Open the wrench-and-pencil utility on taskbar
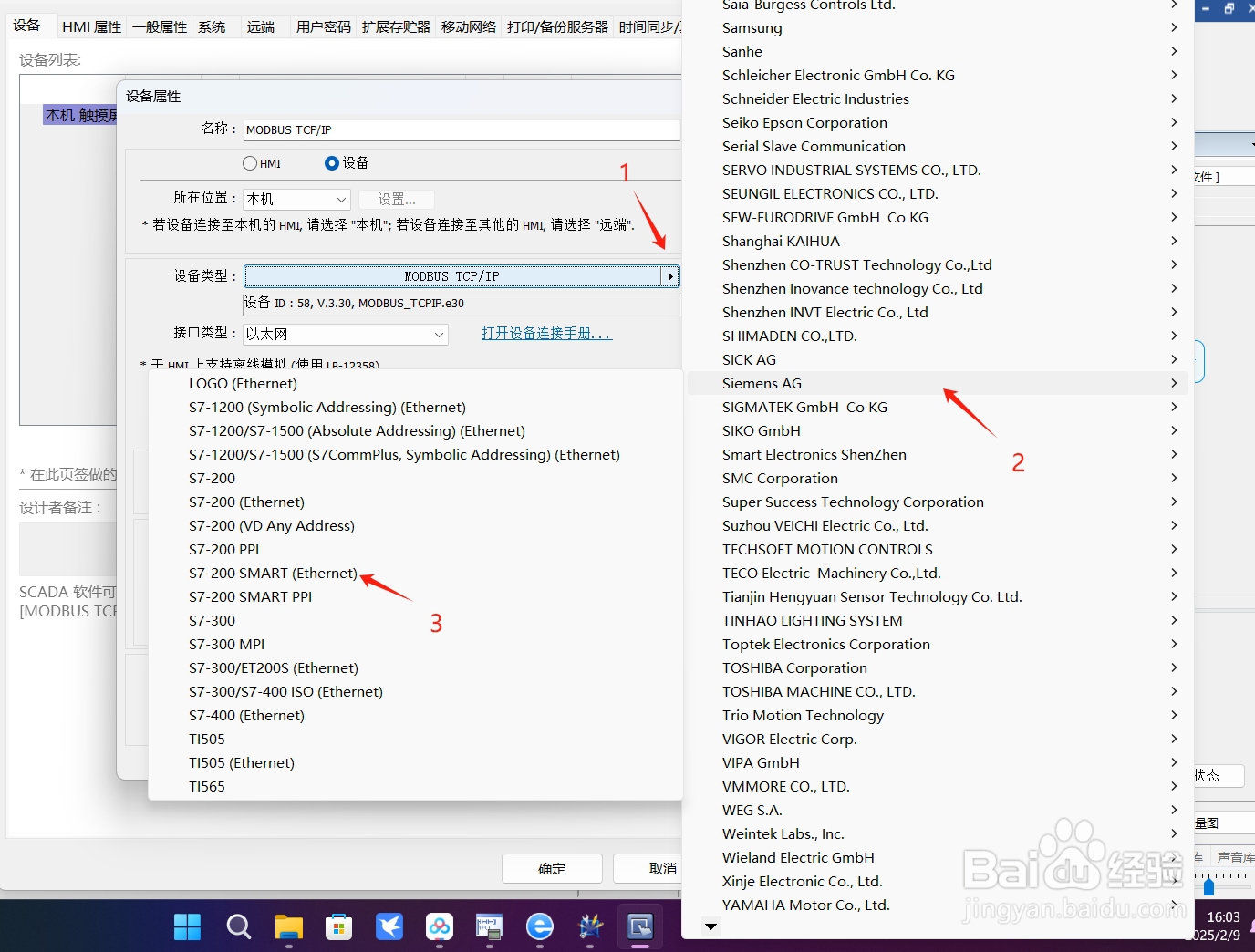This screenshot has width=1255, height=952. coord(590,926)
